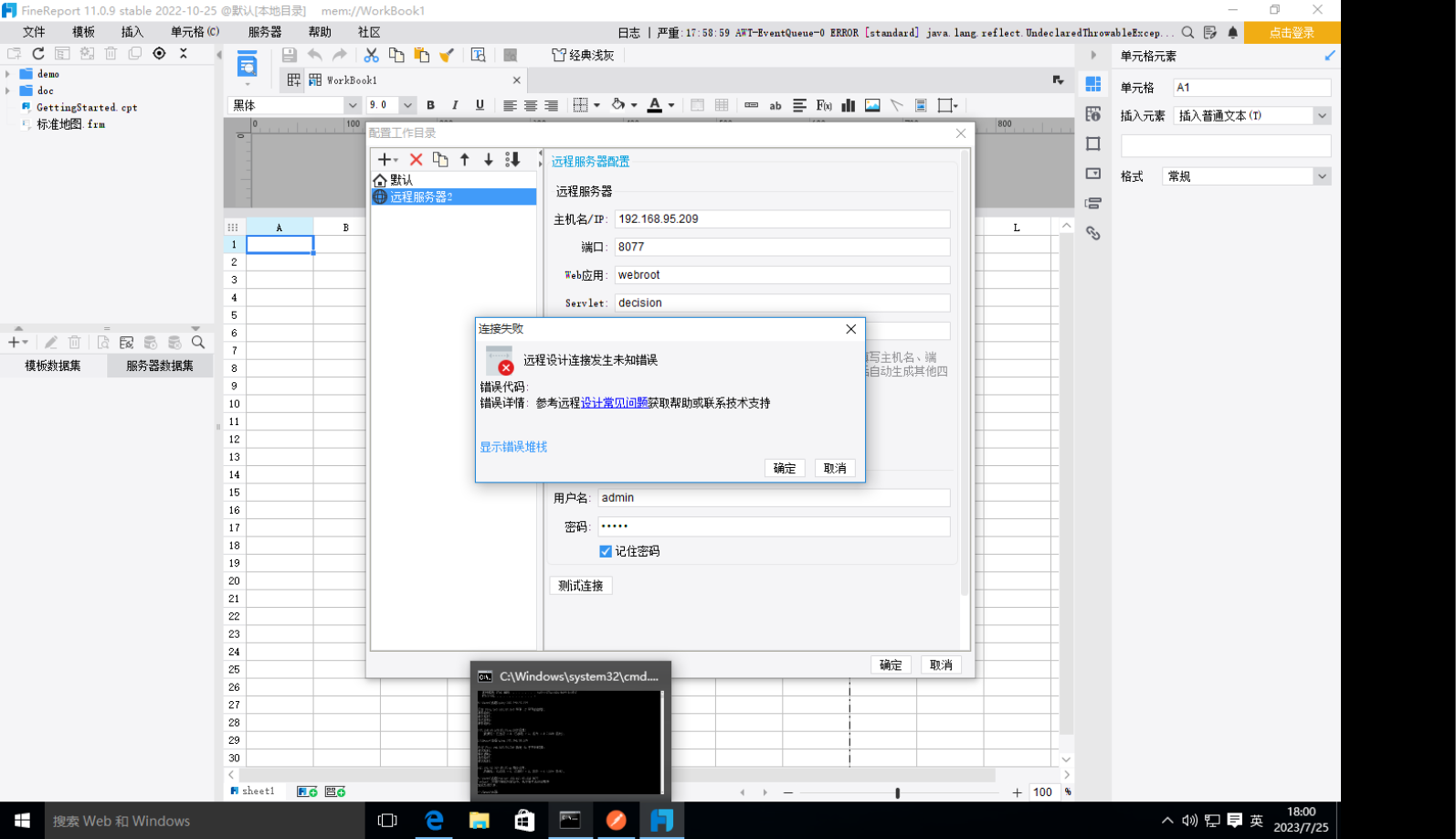The image size is (1456, 839).
Task: Click 取消 in the 配置工作目录 dialog
Action: point(941,665)
